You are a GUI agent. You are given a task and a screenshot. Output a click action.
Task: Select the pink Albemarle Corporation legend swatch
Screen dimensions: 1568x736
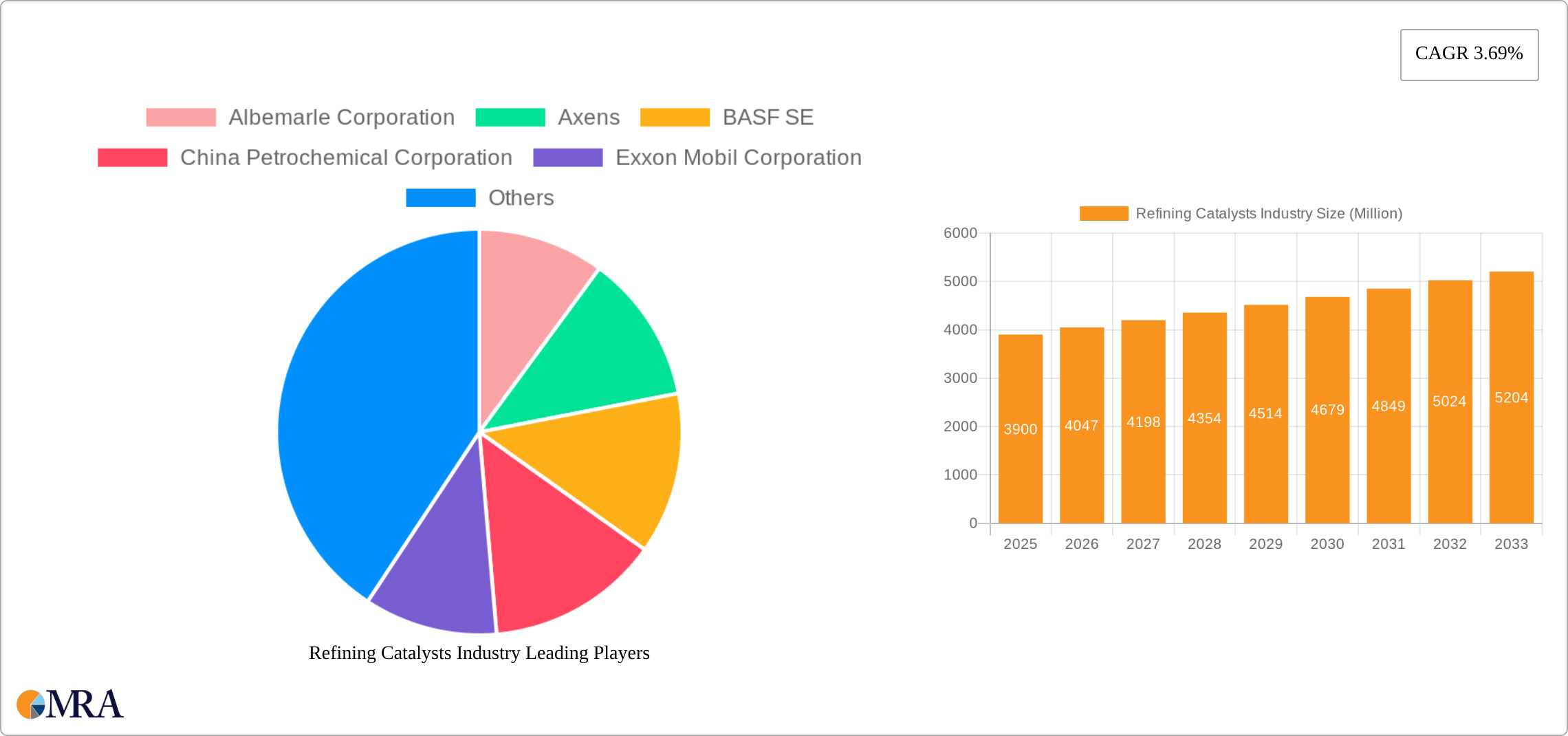180,117
